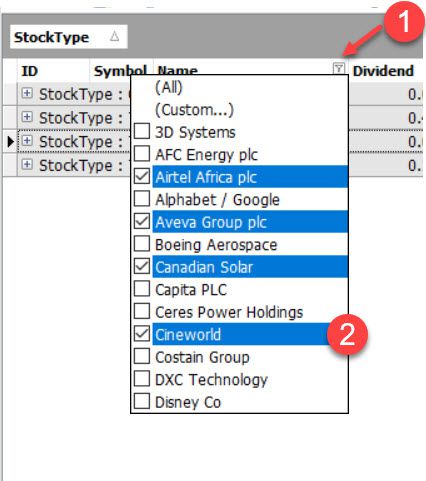
Task: Expand the second StockType group row
Action: (27, 117)
